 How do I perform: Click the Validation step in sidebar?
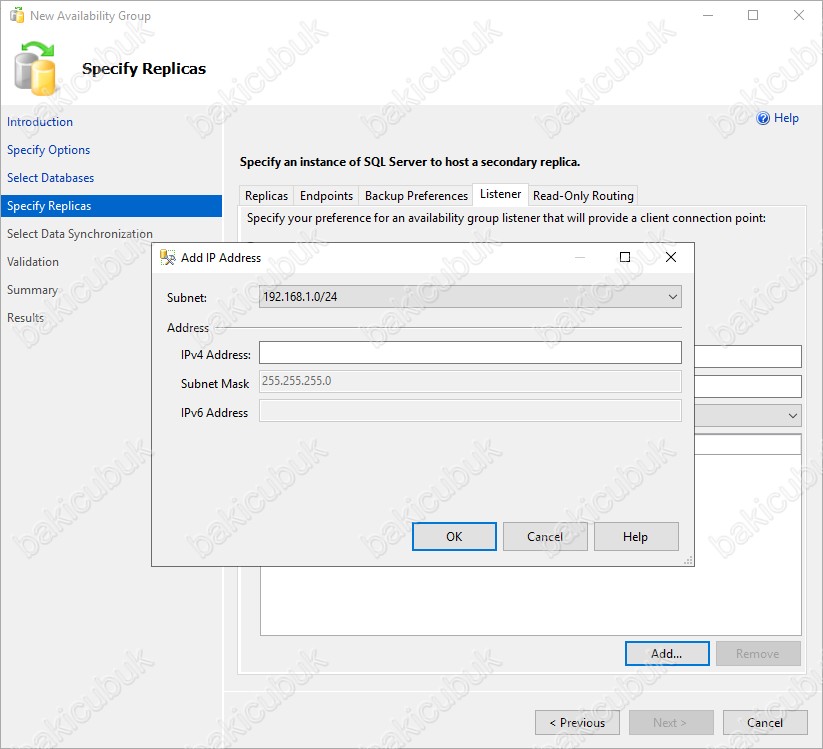tap(33, 261)
